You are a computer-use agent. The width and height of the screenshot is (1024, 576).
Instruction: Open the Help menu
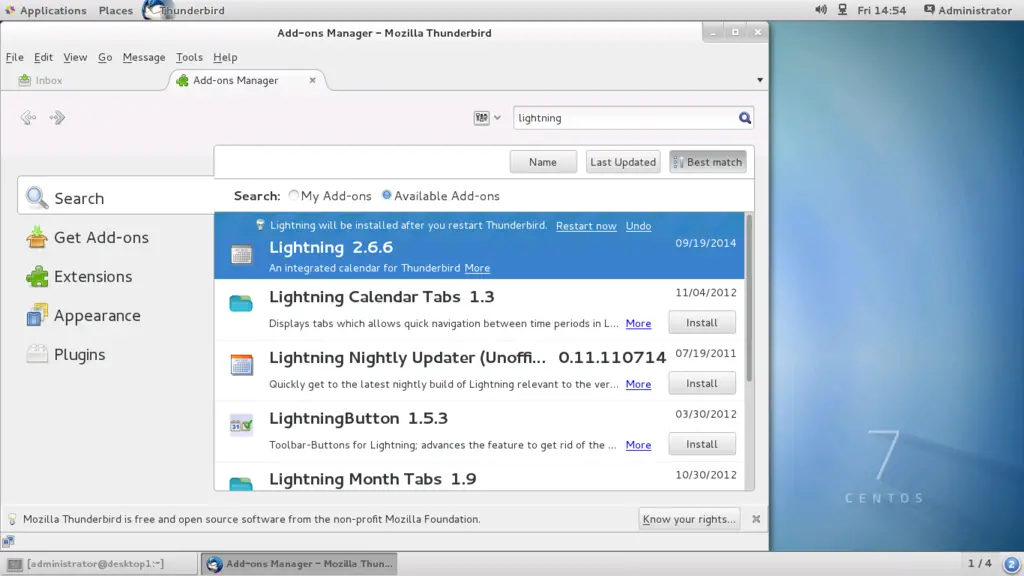pyautogui.click(x=225, y=57)
